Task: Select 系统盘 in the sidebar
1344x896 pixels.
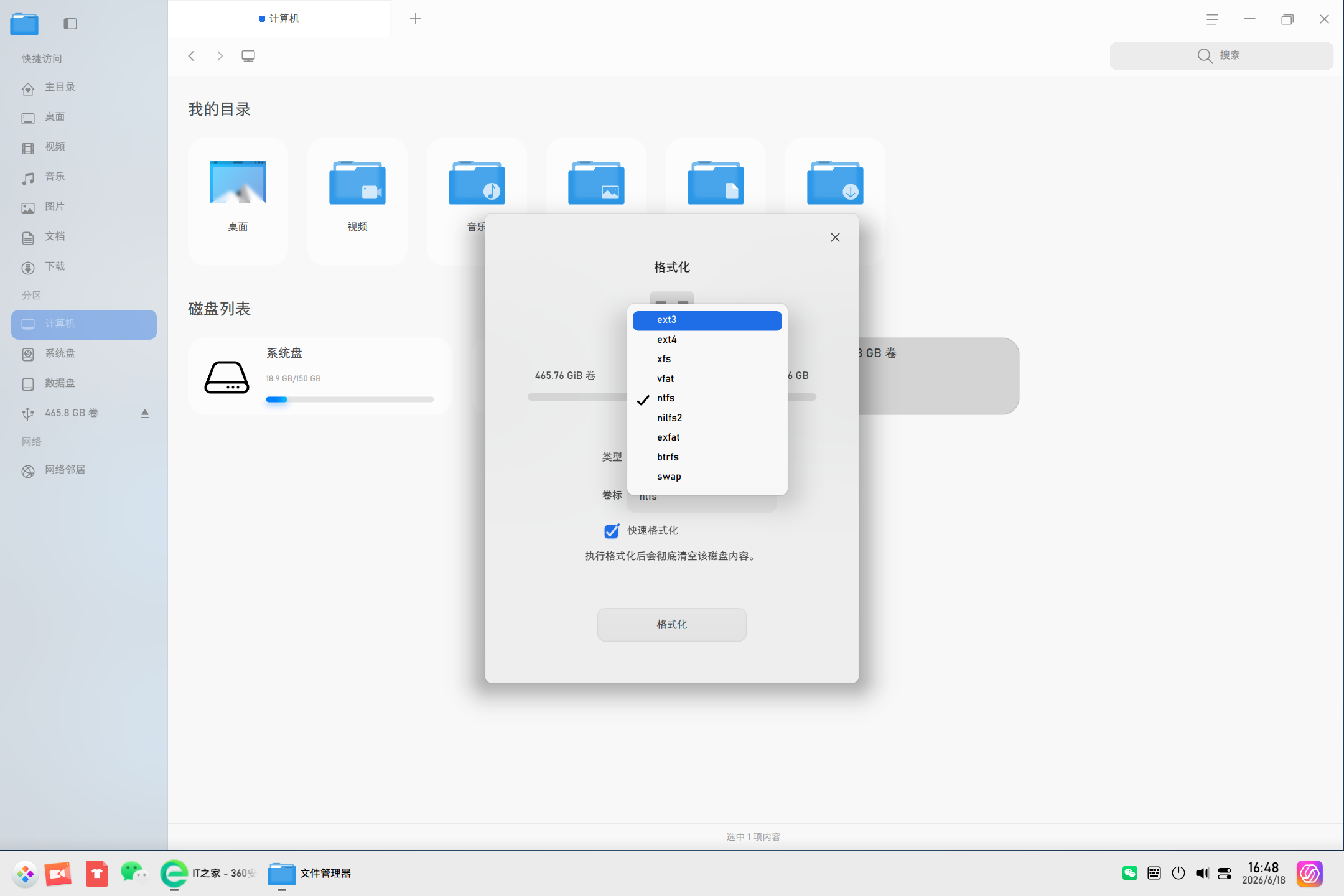Action: click(84, 354)
